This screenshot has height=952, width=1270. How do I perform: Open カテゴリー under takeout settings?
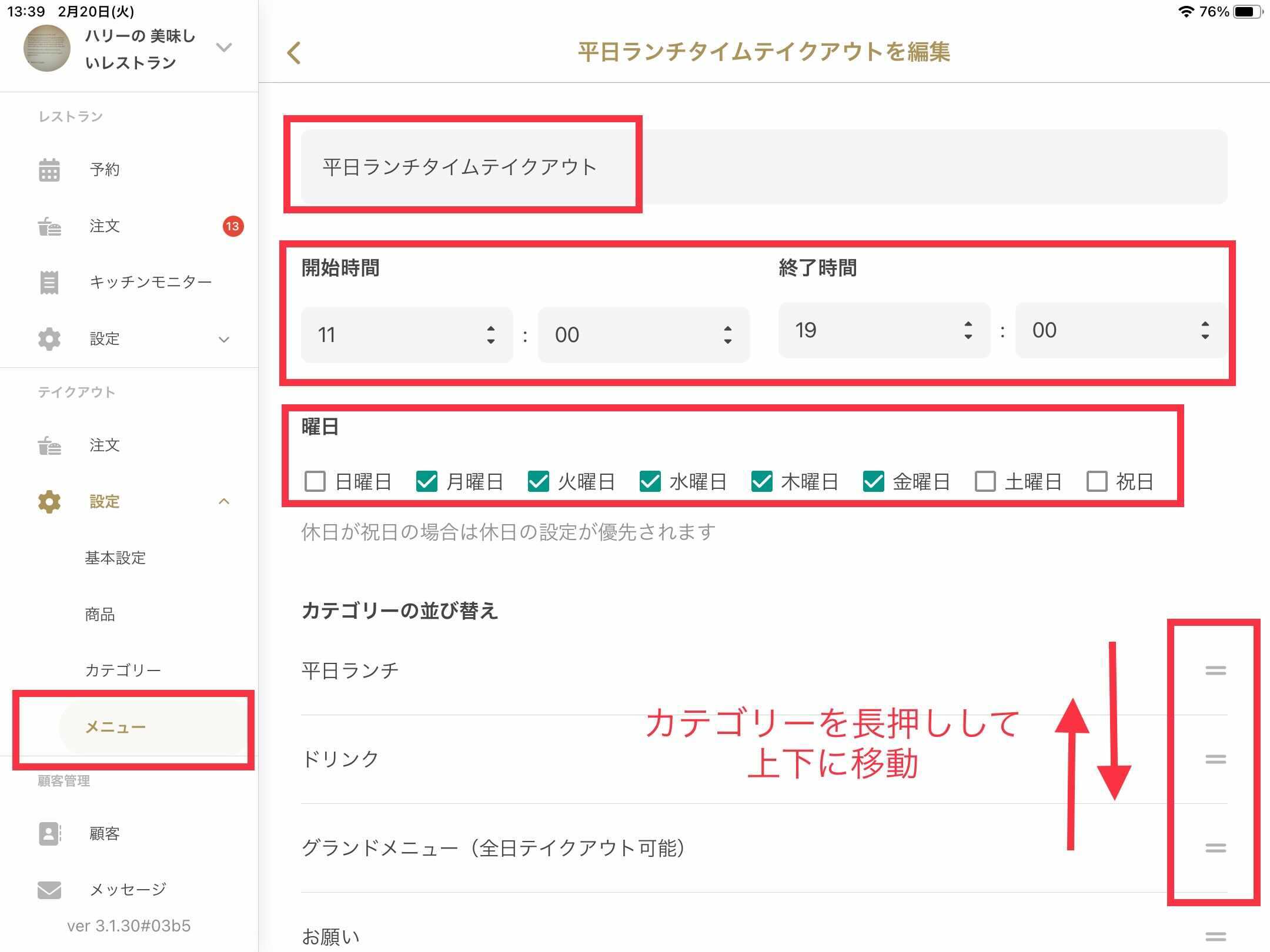[123, 671]
